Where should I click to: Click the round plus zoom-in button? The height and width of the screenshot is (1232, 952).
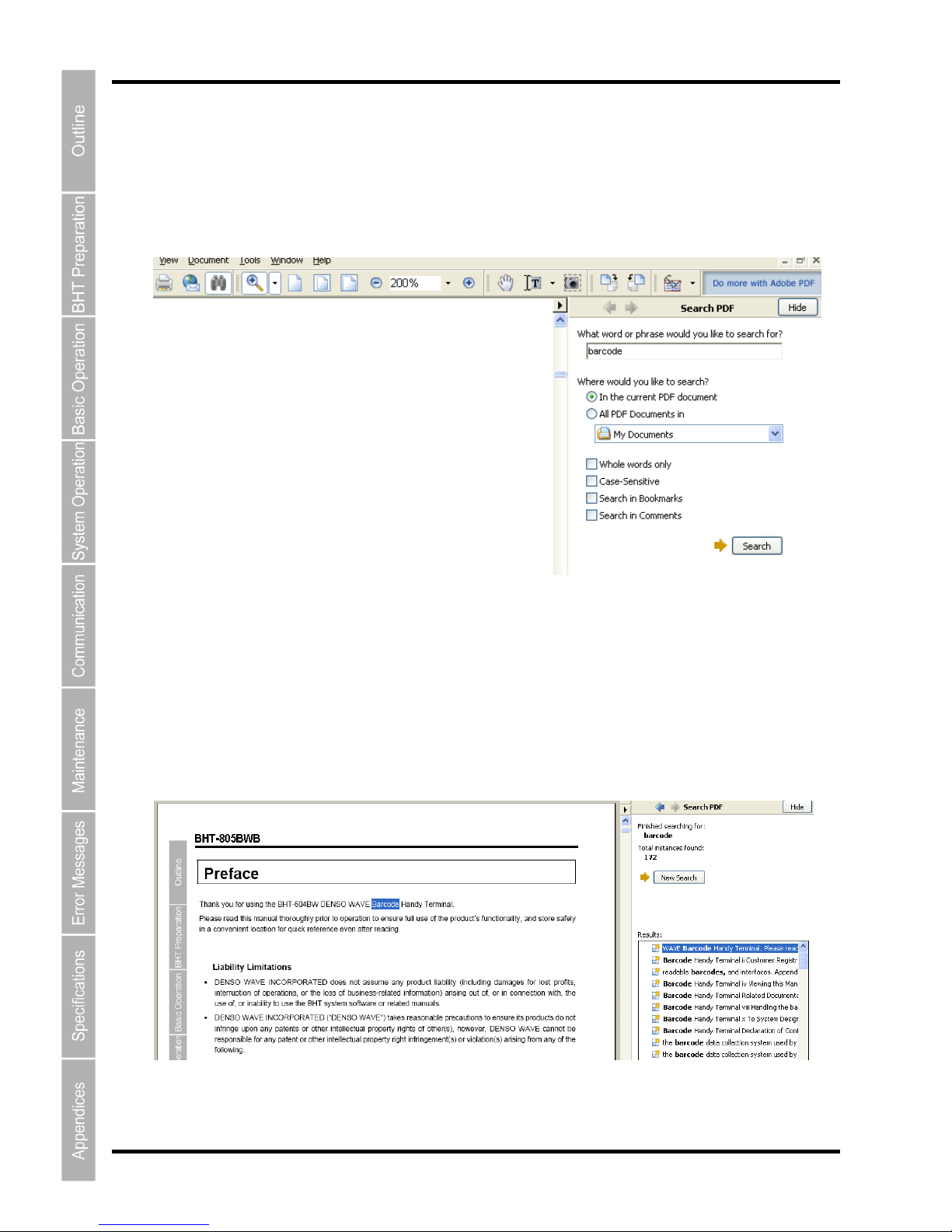point(469,283)
